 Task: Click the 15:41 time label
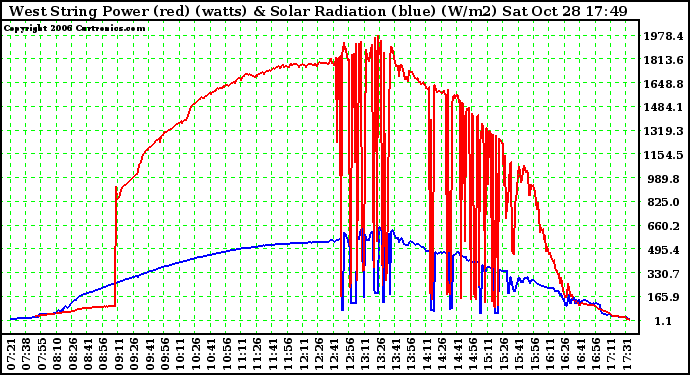click(x=520, y=354)
